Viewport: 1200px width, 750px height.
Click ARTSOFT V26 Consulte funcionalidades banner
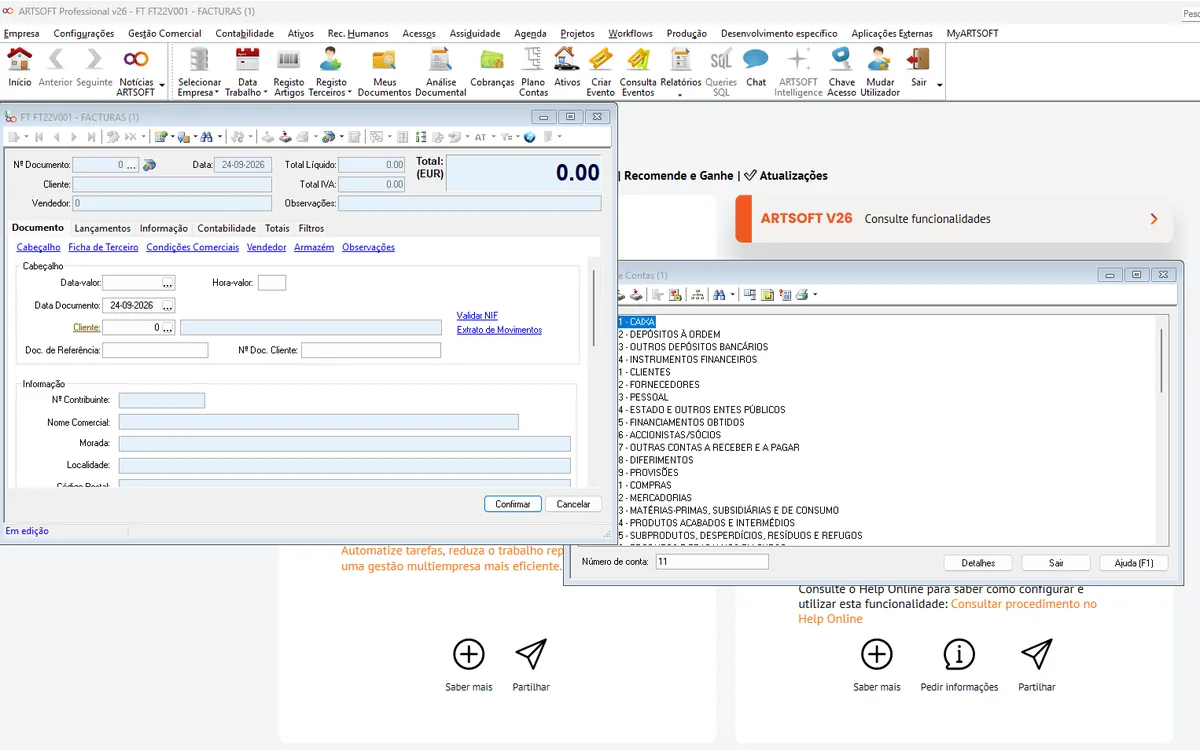tap(953, 218)
